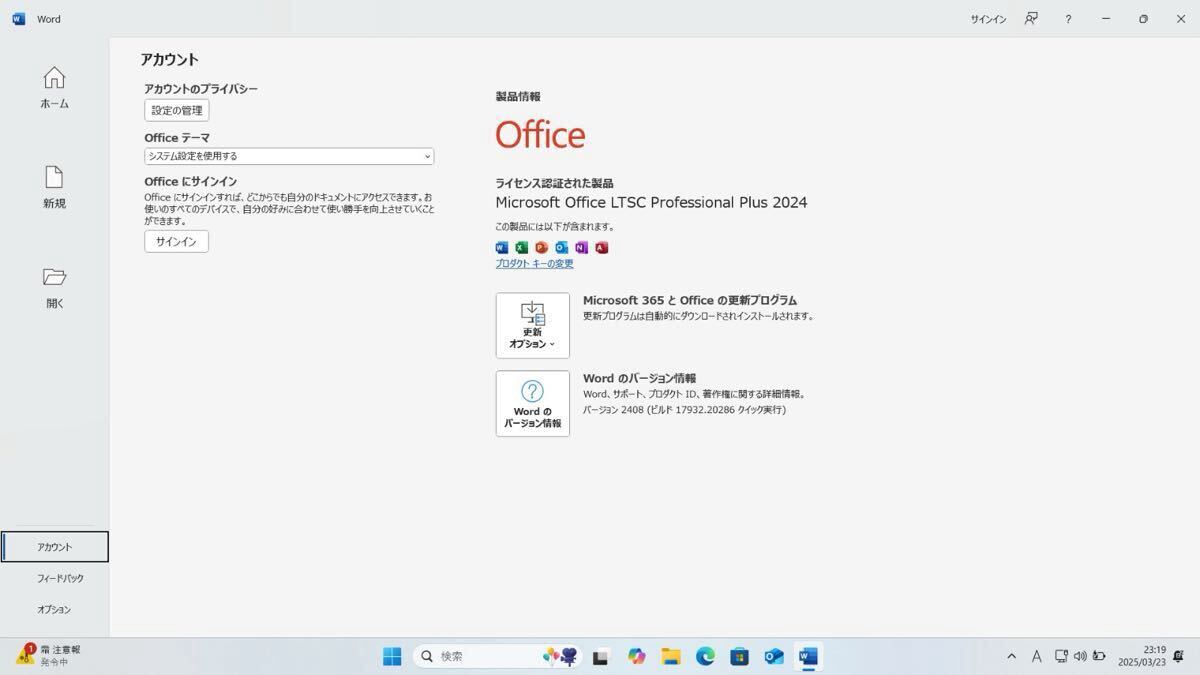The height and width of the screenshot is (675, 1200).
Task: Click the アカウントのプライバシー heading
Action: point(201,89)
